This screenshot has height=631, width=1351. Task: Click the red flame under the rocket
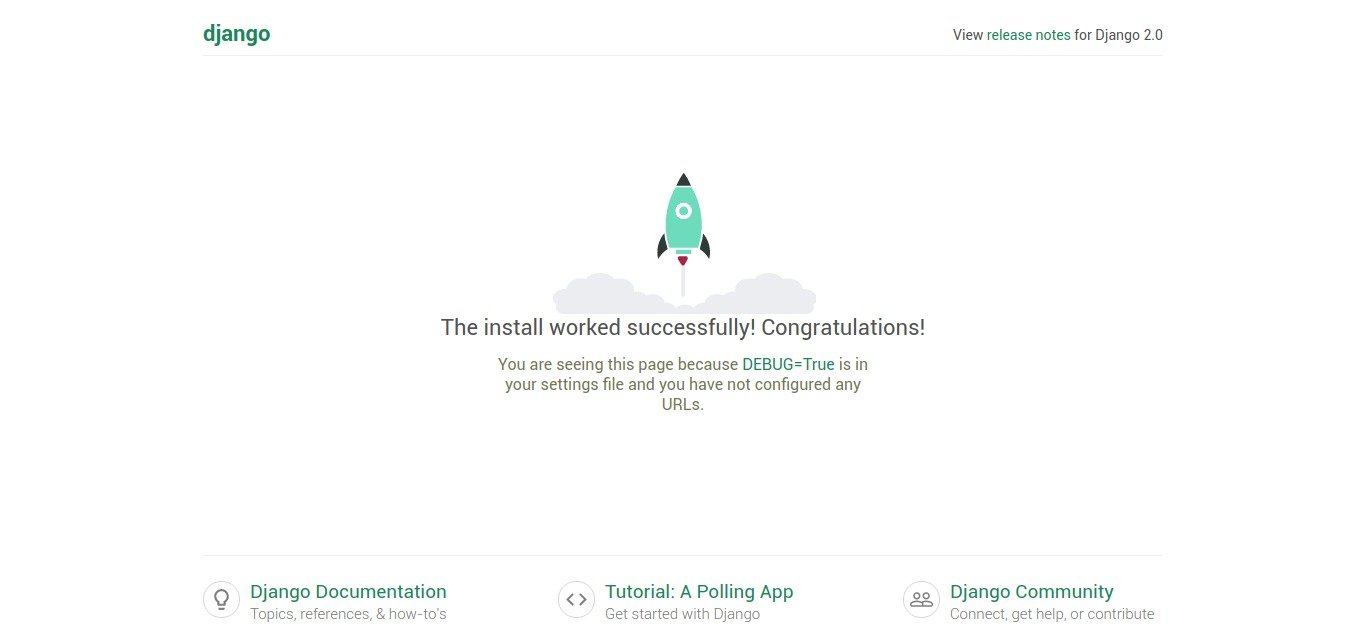pos(683,261)
